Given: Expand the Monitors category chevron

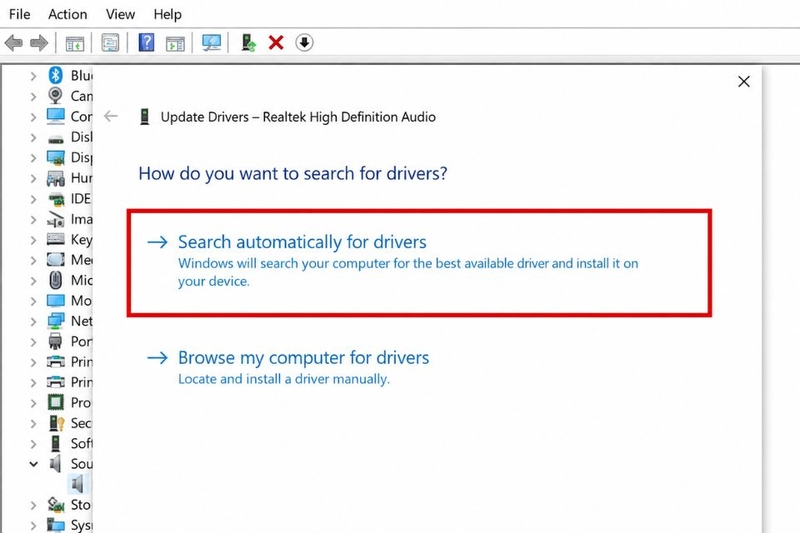Looking at the screenshot, I should click(33, 301).
